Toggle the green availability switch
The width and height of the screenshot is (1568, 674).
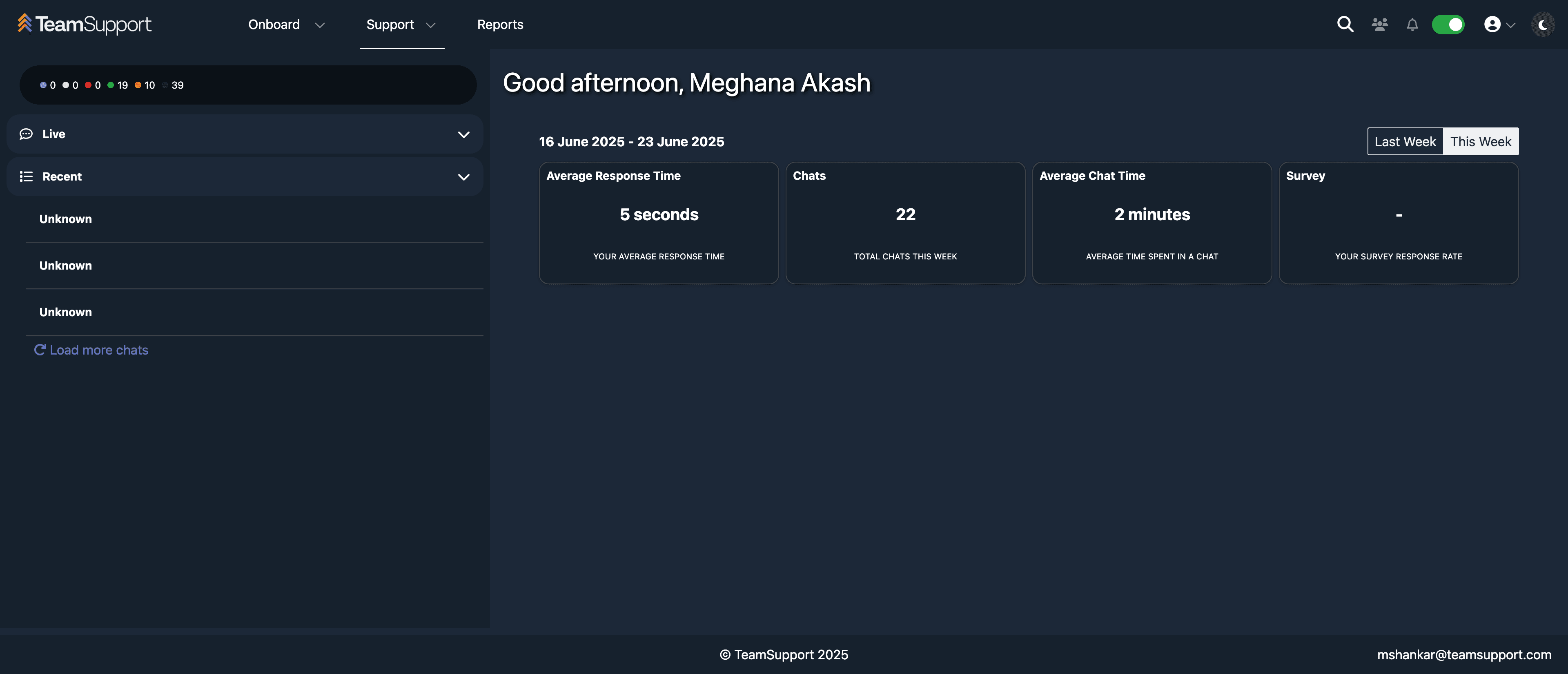click(x=1448, y=25)
